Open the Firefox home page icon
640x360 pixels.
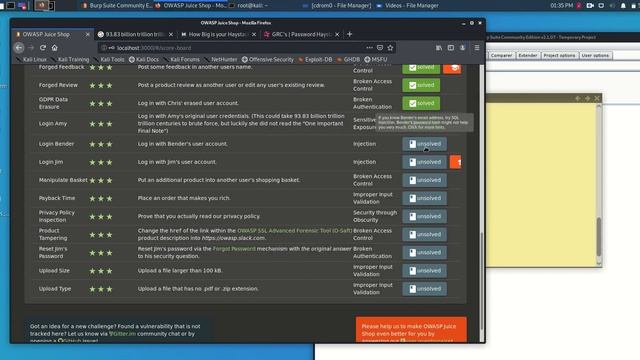point(54,48)
